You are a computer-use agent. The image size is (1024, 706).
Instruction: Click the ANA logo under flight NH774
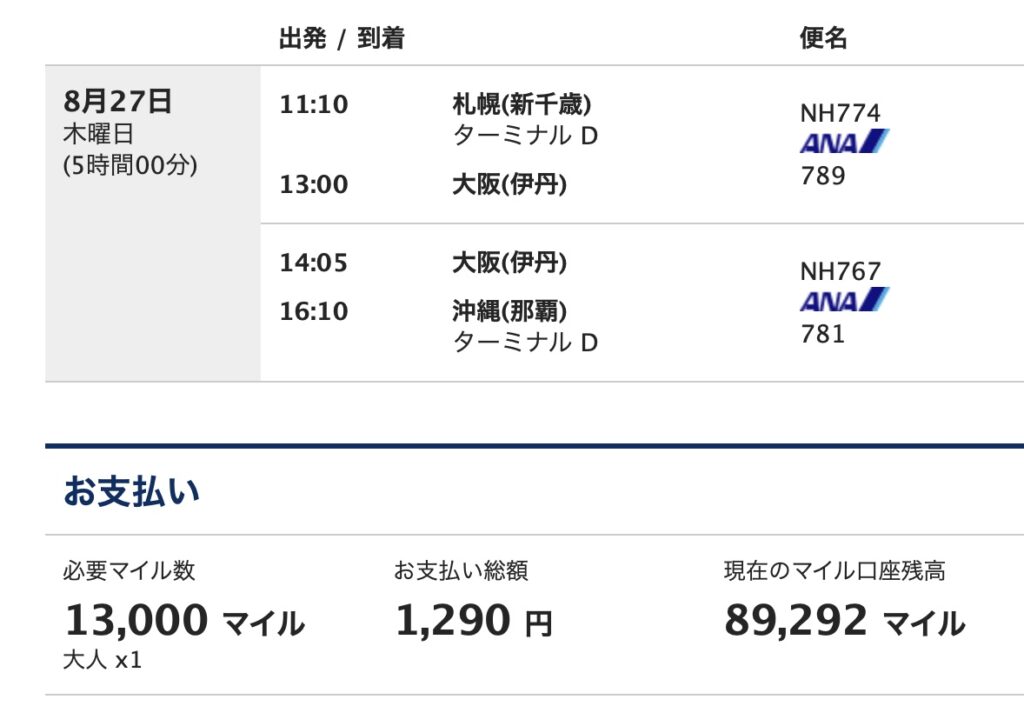coord(843,143)
